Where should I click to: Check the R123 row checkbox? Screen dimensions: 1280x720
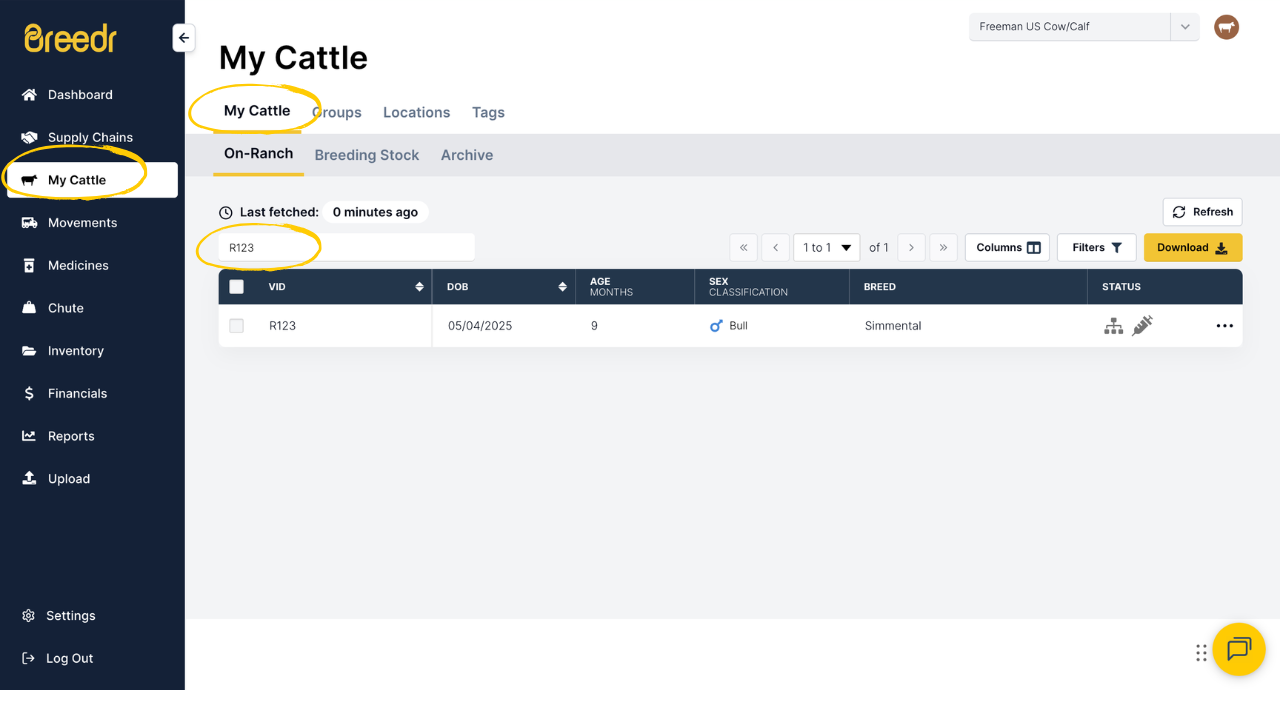point(236,326)
